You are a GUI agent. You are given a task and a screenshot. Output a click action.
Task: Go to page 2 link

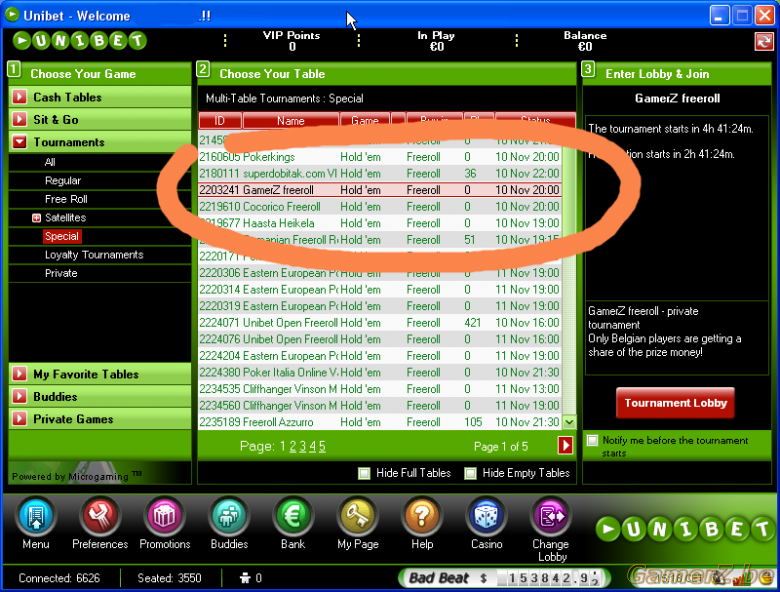[292, 446]
